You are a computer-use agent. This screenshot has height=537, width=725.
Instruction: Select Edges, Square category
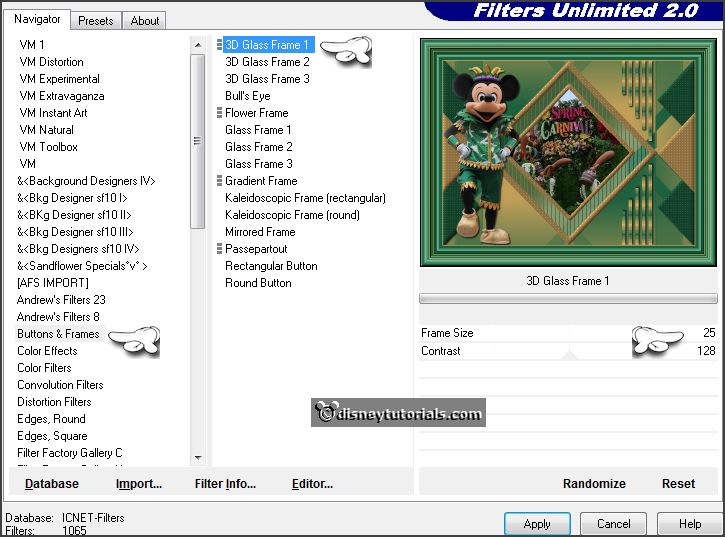click(52, 436)
